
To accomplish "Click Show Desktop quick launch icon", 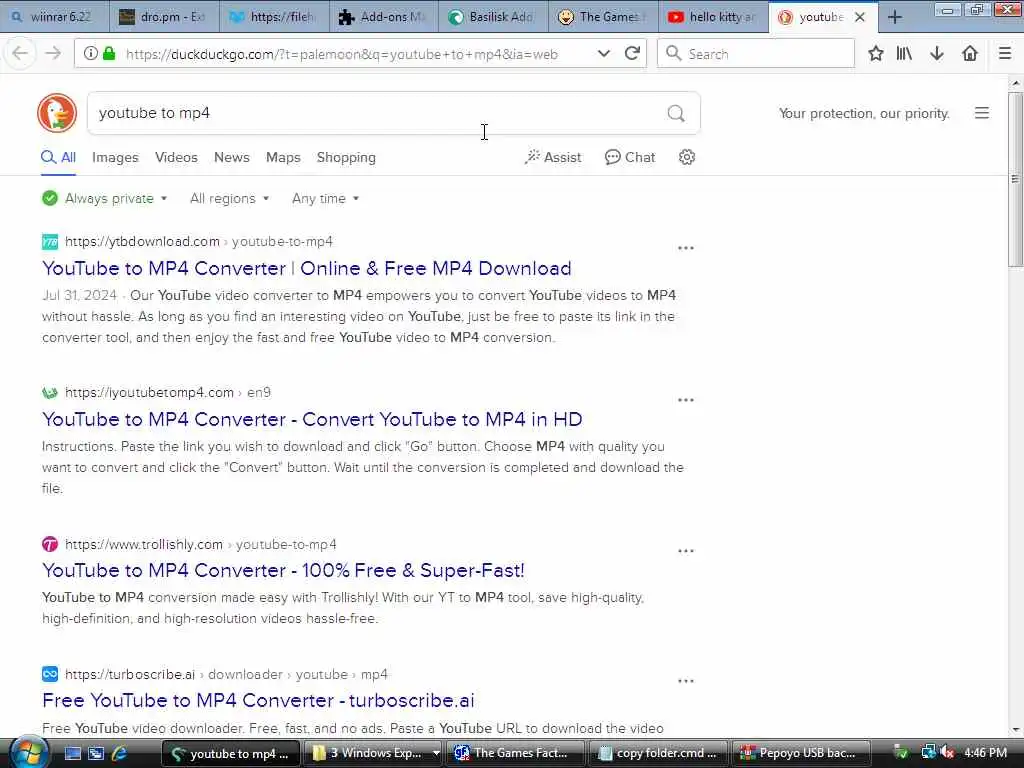I will click(72, 754).
